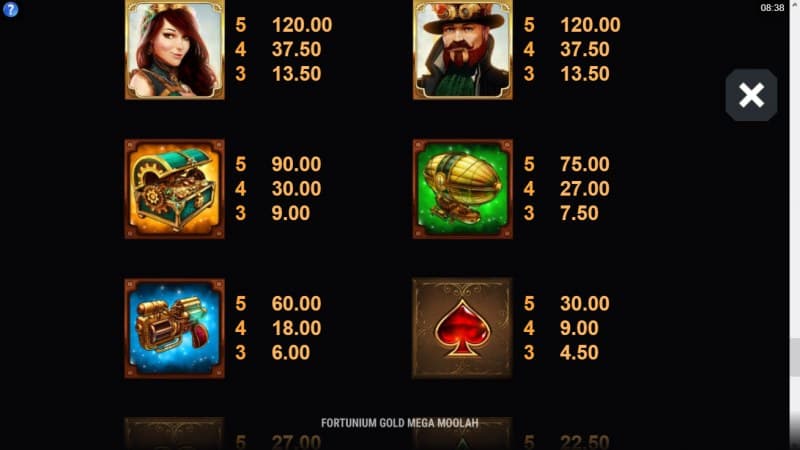Select the bearded man in hat symbol

click(463, 49)
